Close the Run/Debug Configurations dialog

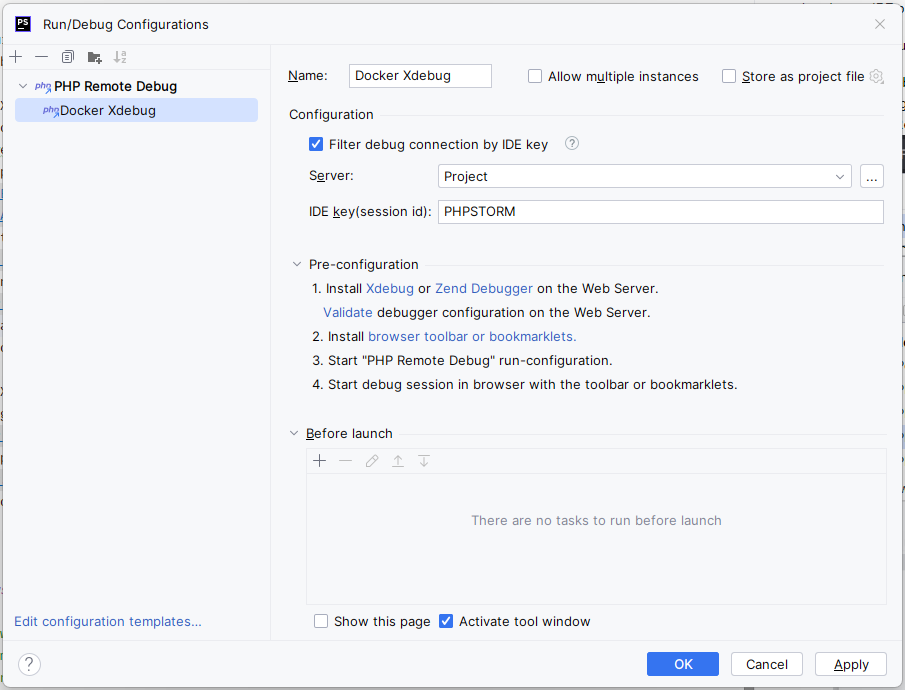point(880,24)
